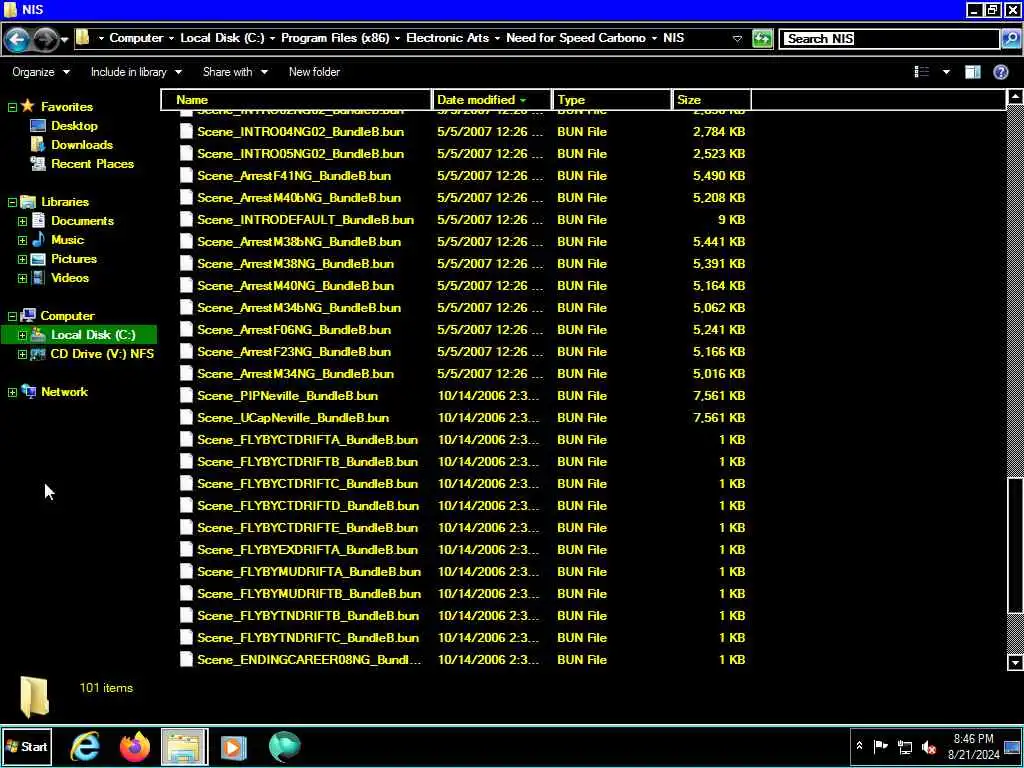Open Desktop in Favorites

tap(74, 126)
